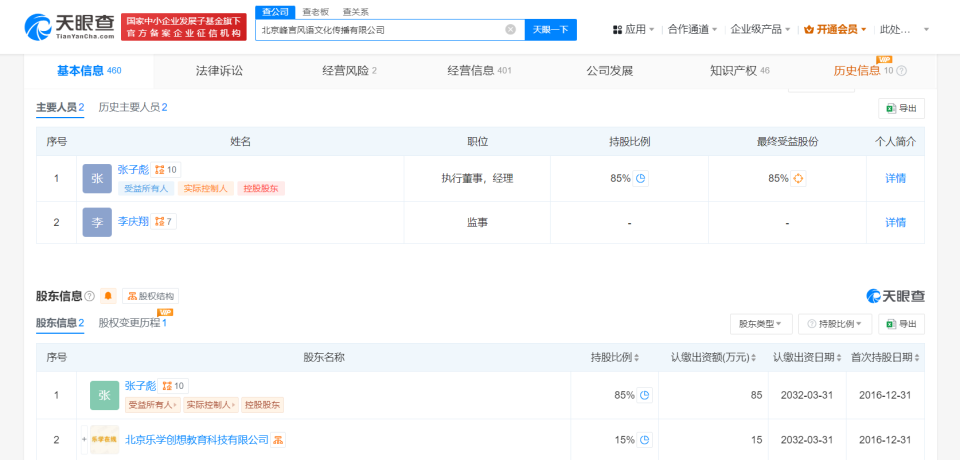Screen dimensions: 960x460
Task: Clear the search box with the X icon
Action: 510,30
